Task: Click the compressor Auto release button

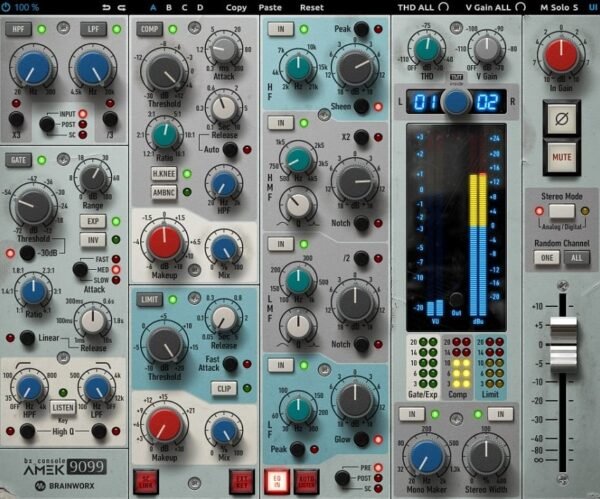Action: (x=230, y=149)
